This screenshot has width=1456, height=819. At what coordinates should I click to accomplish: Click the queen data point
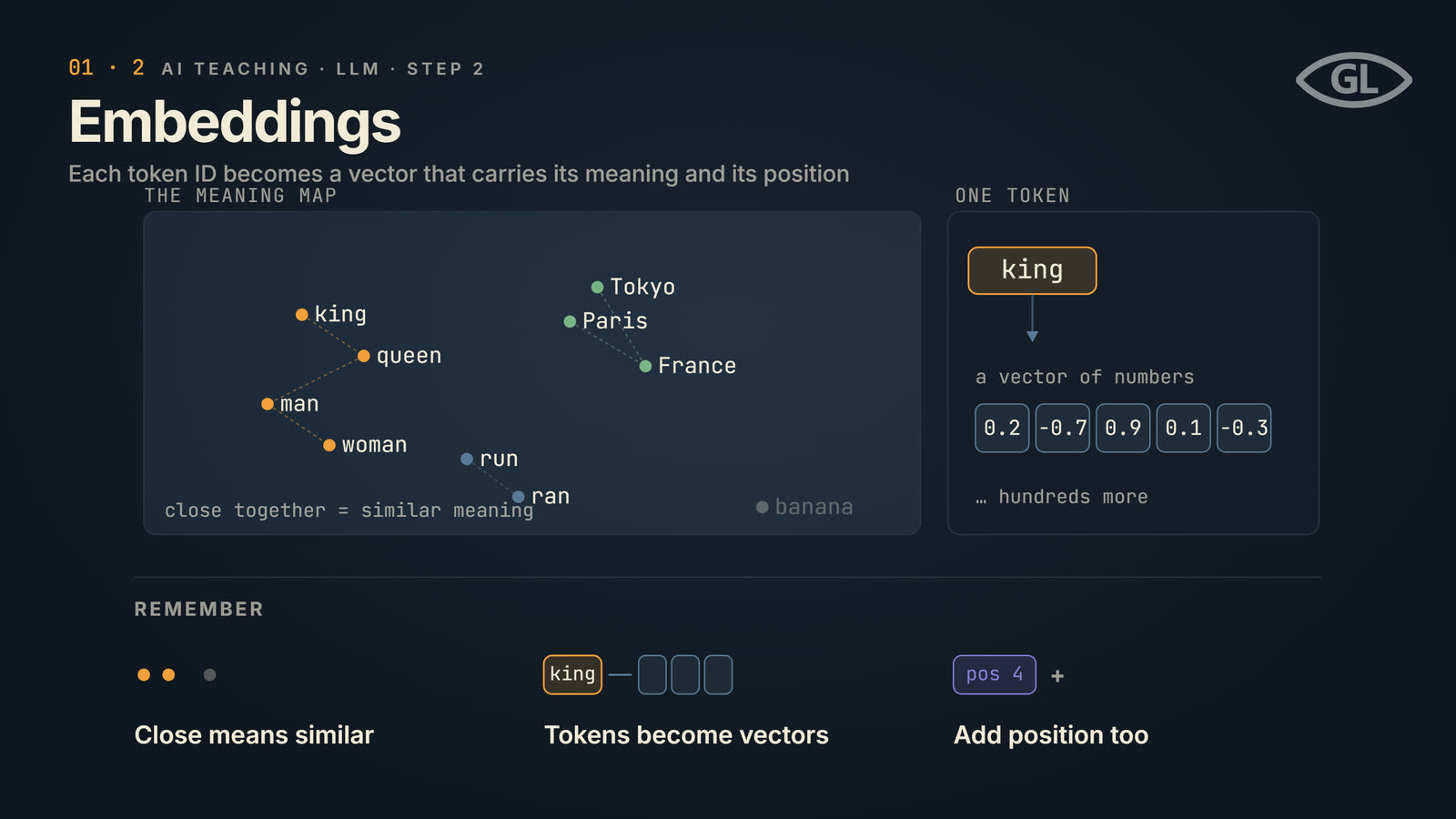(364, 356)
